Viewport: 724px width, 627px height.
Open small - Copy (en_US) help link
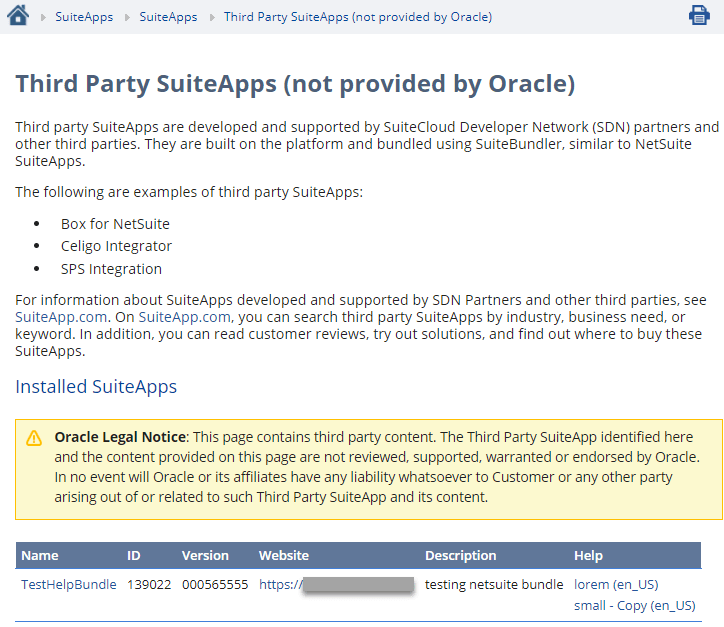pyautogui.click(x=634, y=605)
